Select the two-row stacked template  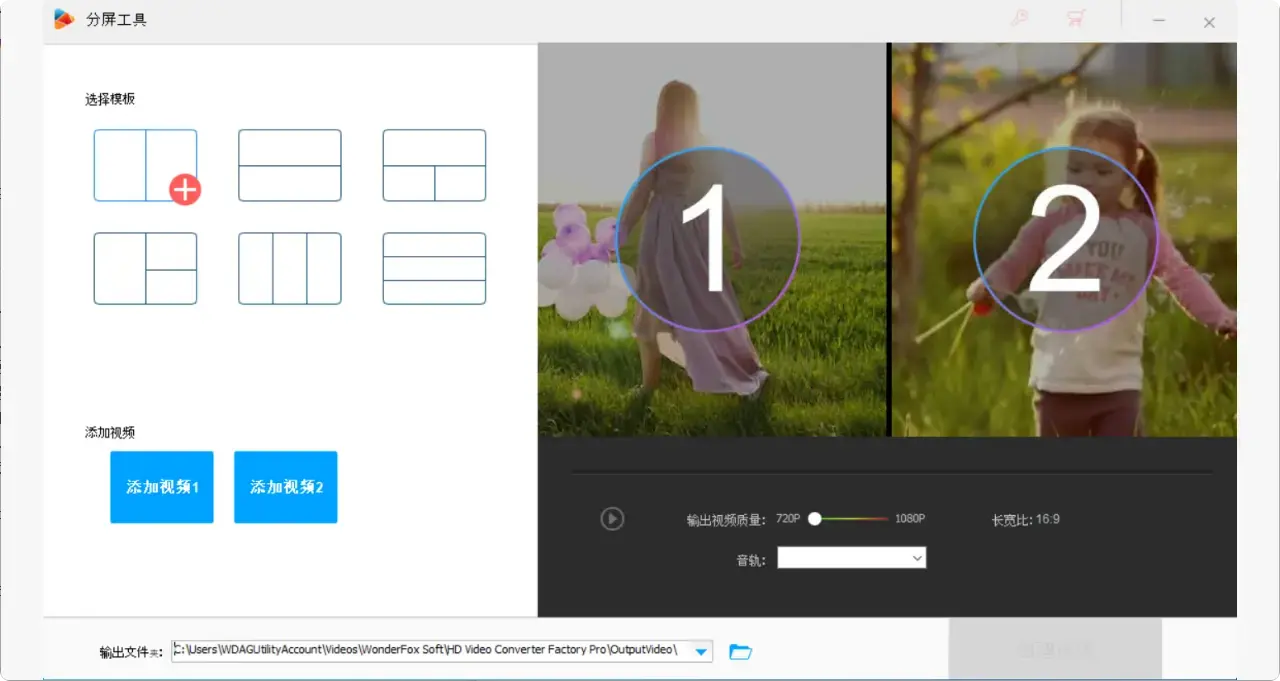tap(290, 165)
